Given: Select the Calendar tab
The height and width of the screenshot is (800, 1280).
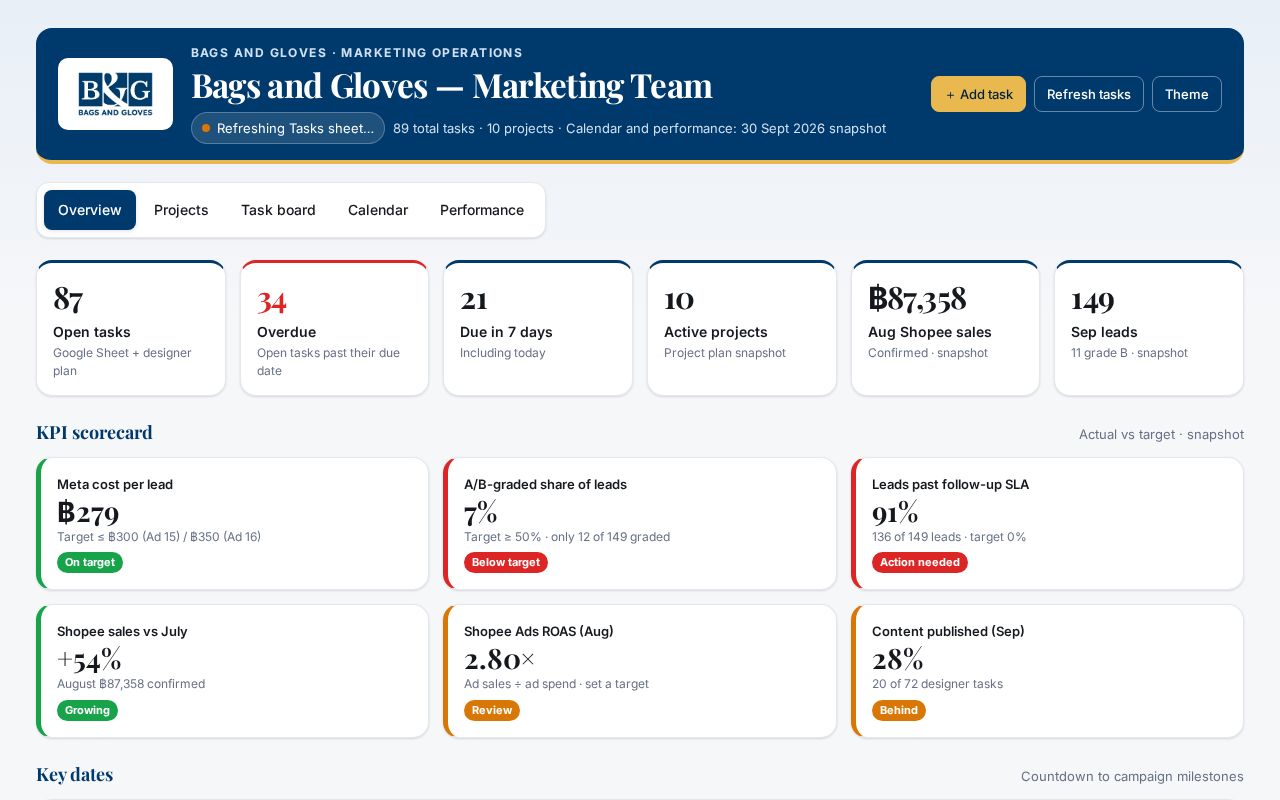Looking at the screenshot, I should 378,210.
